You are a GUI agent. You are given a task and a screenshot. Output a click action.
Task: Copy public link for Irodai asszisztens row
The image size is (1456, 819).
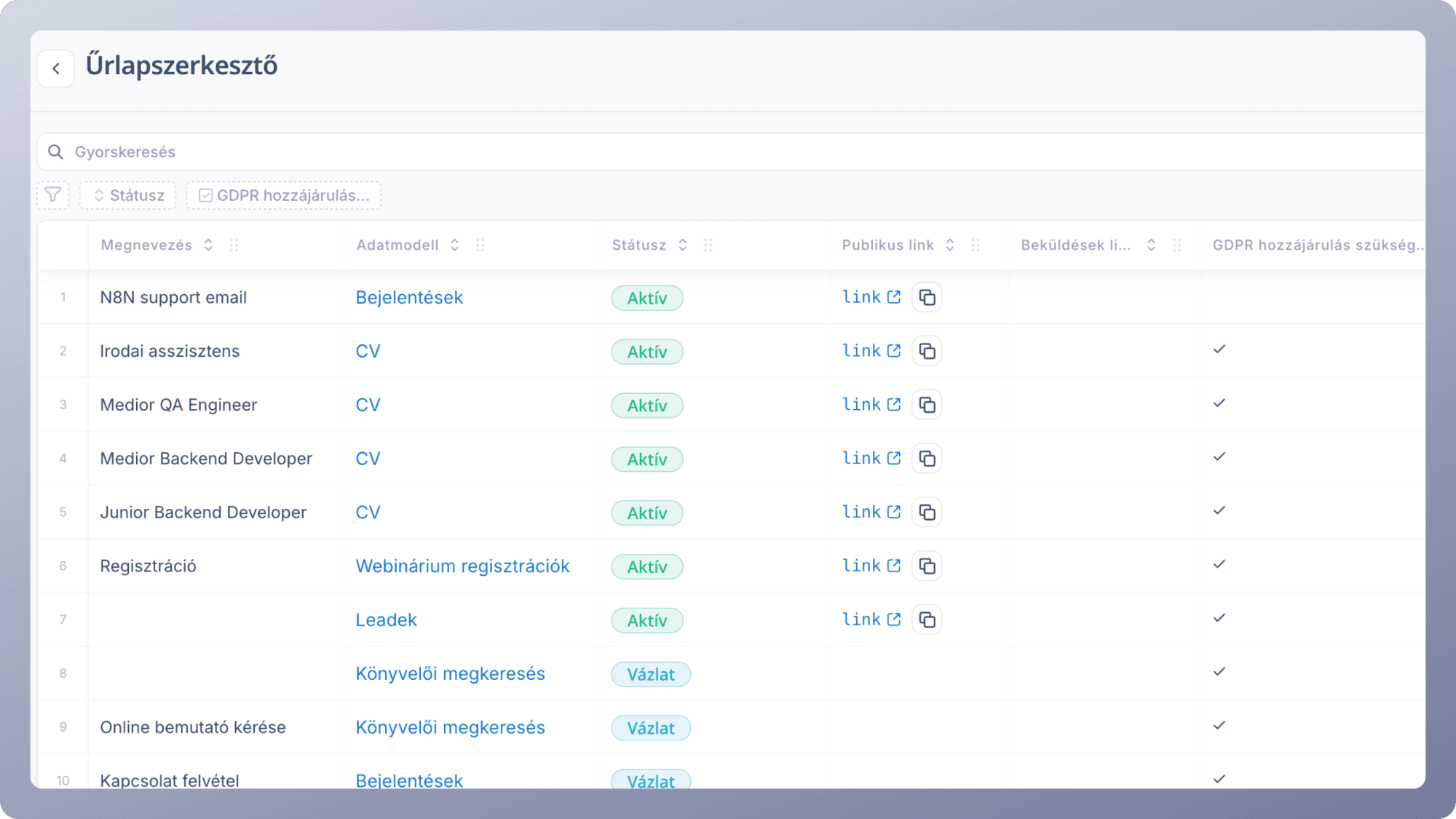(927, 351)
